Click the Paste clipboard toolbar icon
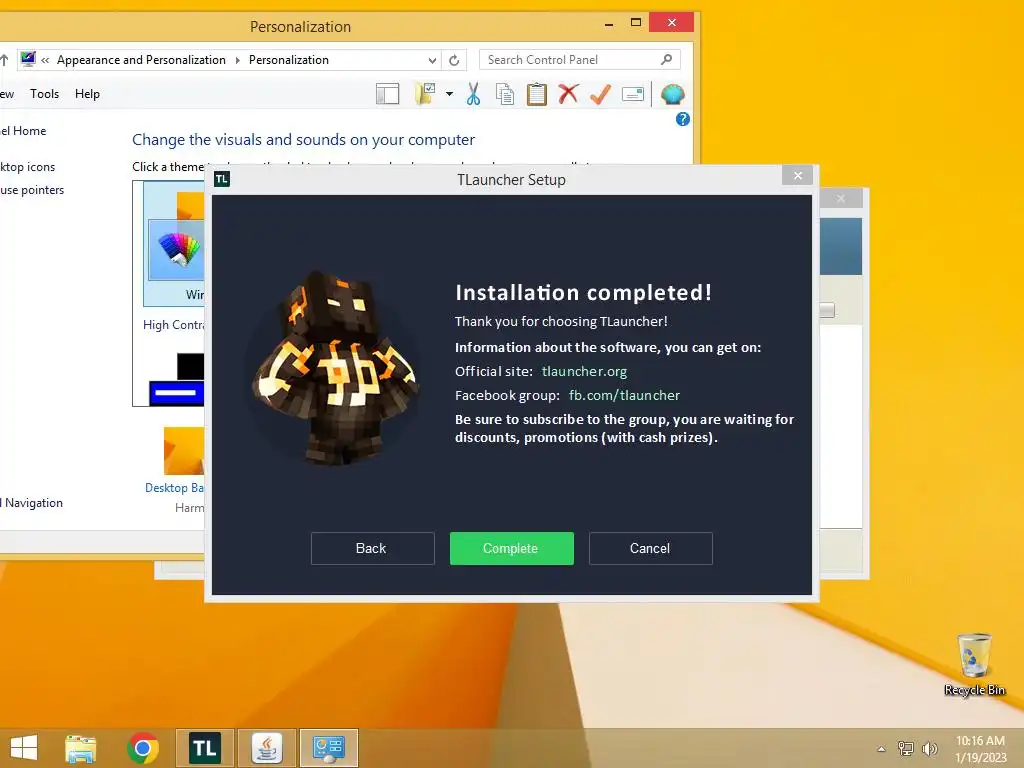The image size is (1024, 768). (536, 94)
